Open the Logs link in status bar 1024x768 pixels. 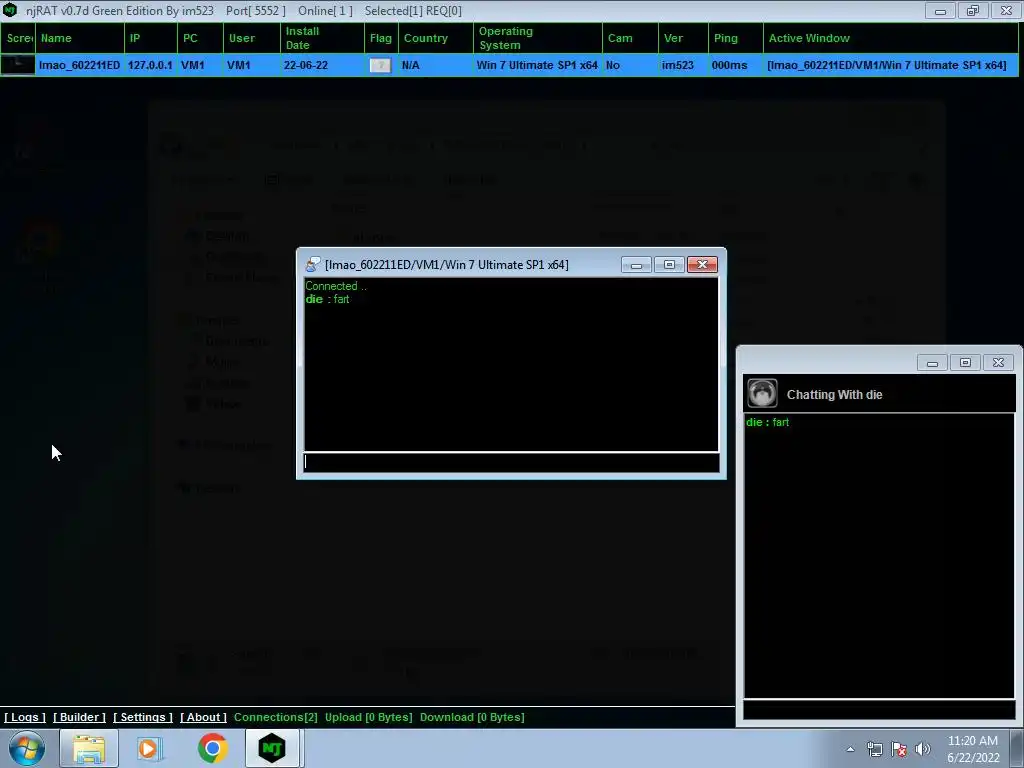[x=25, y=717]
